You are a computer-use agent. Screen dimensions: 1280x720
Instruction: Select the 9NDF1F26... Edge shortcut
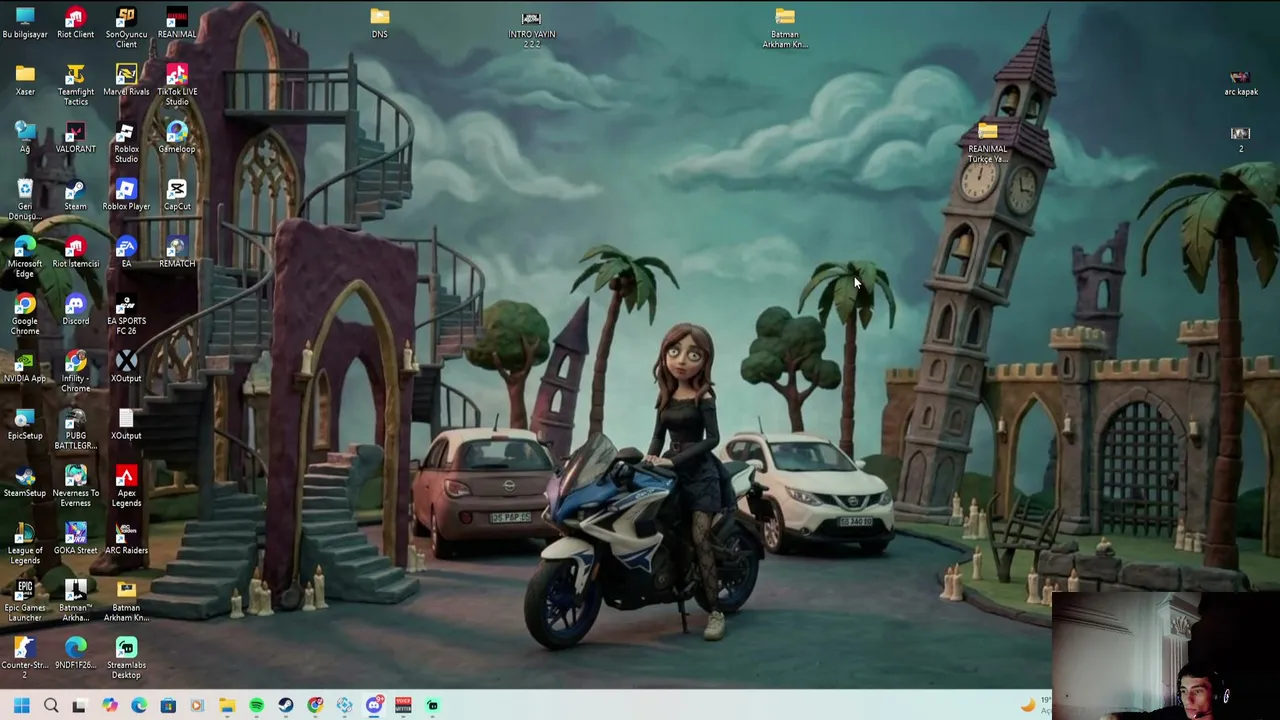75,654
